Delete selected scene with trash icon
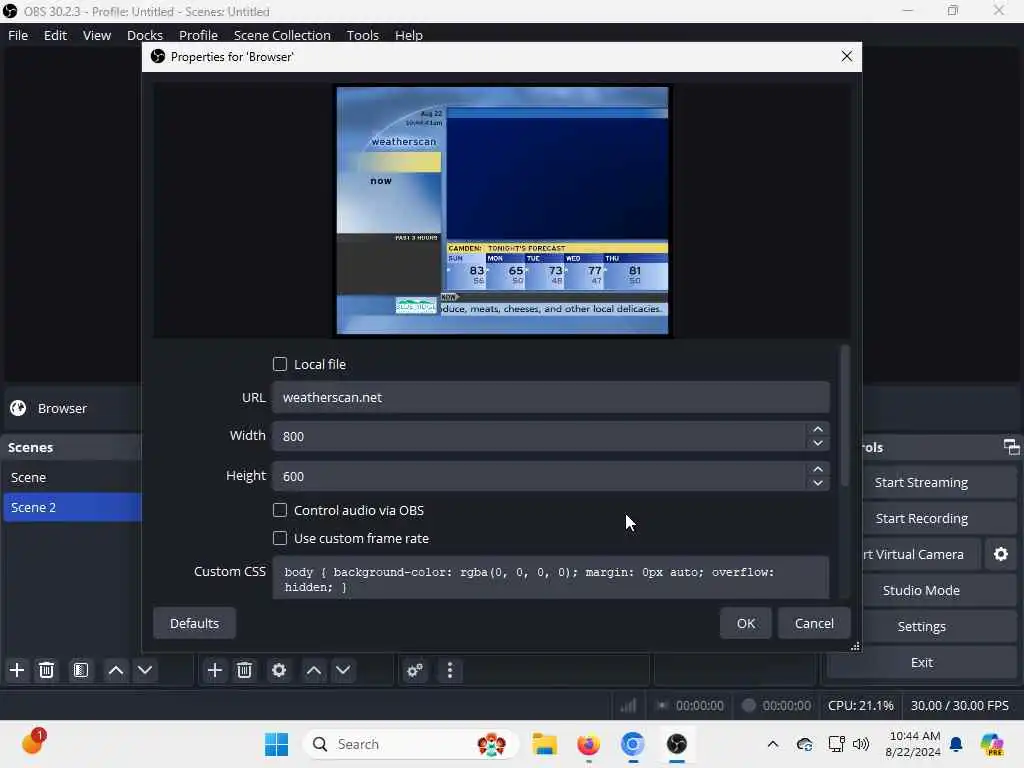Viewport: 1024px width, 768px height. (x=46, y=670)
